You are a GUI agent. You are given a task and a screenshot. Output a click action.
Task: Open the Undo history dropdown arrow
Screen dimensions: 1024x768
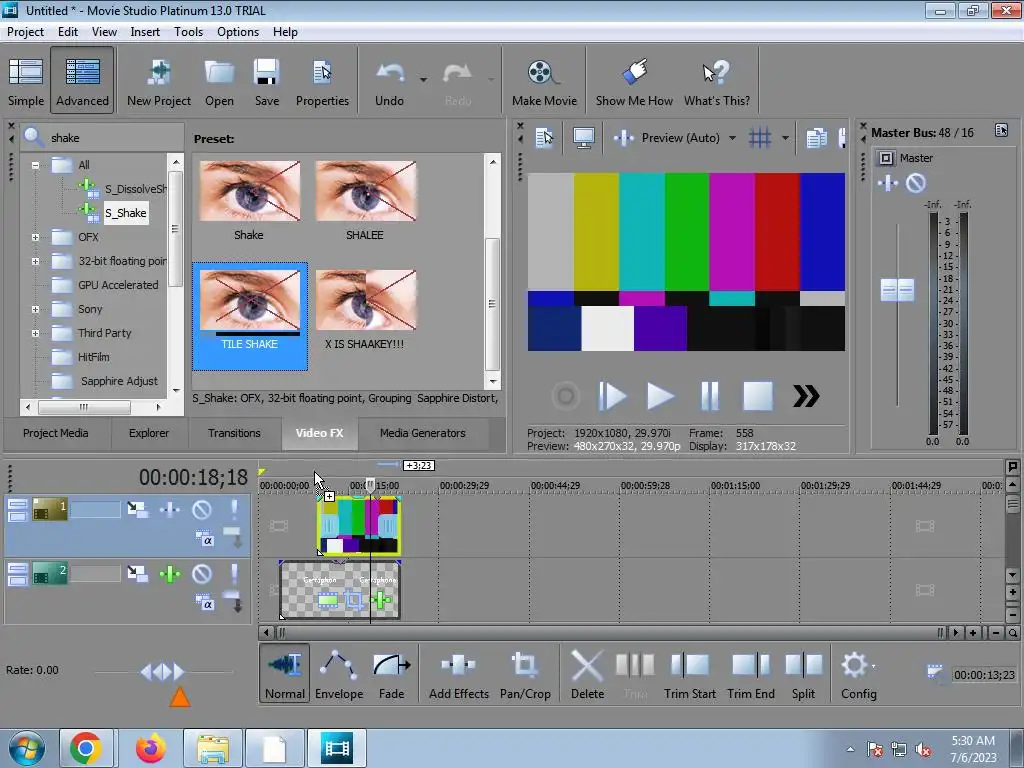tap(423, 80)
